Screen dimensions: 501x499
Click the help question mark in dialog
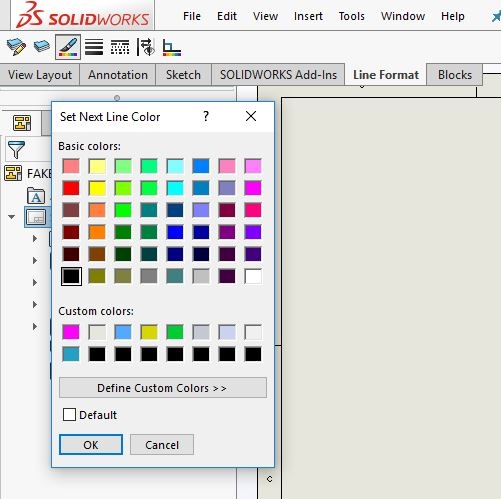click(206, 116)
